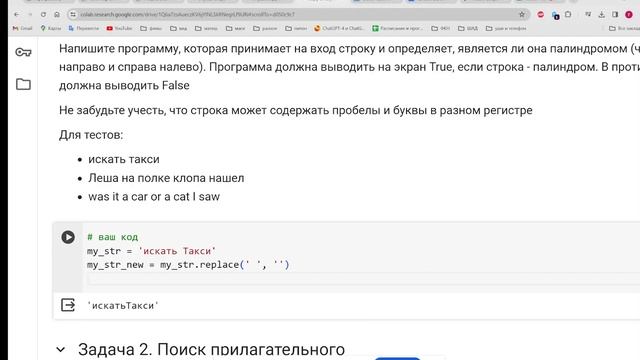Click the 'Для тестов:' text
Screen dimensions: 640x360
pos(91,135)
